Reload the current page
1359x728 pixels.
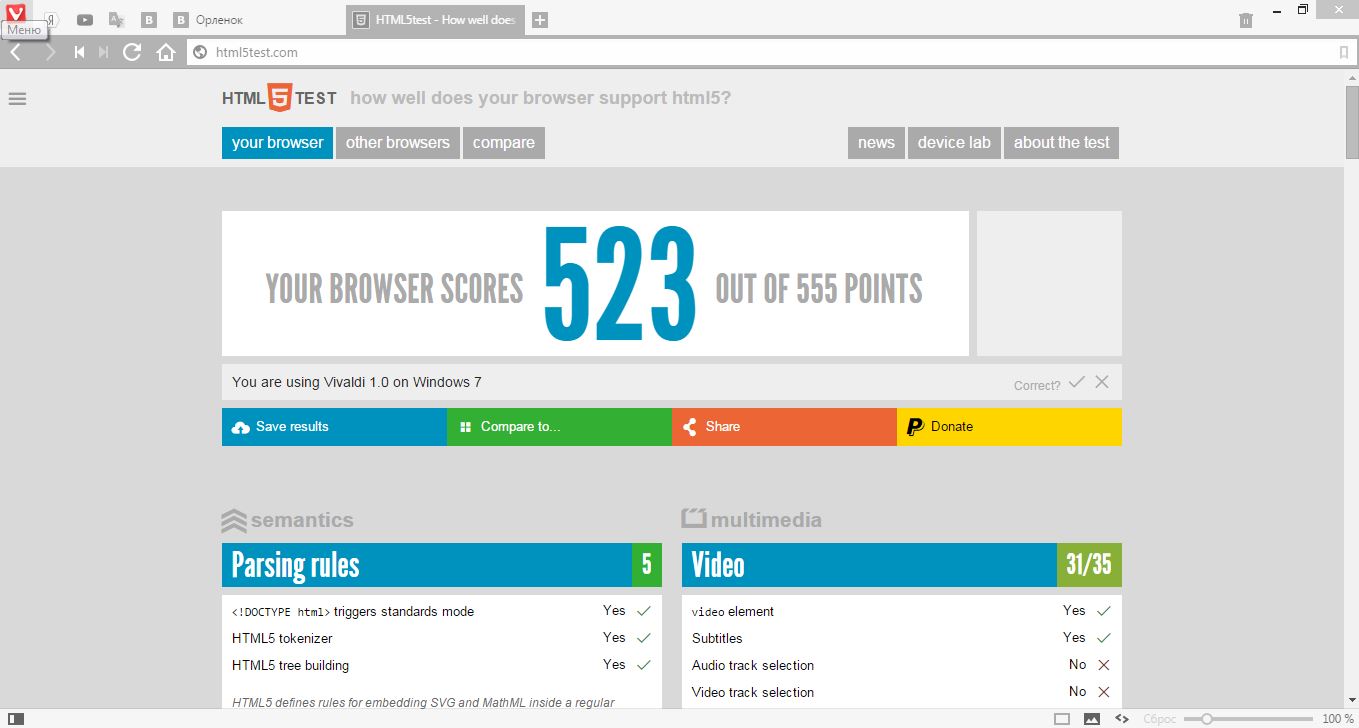pyautogui.click(x=132, y=52)
